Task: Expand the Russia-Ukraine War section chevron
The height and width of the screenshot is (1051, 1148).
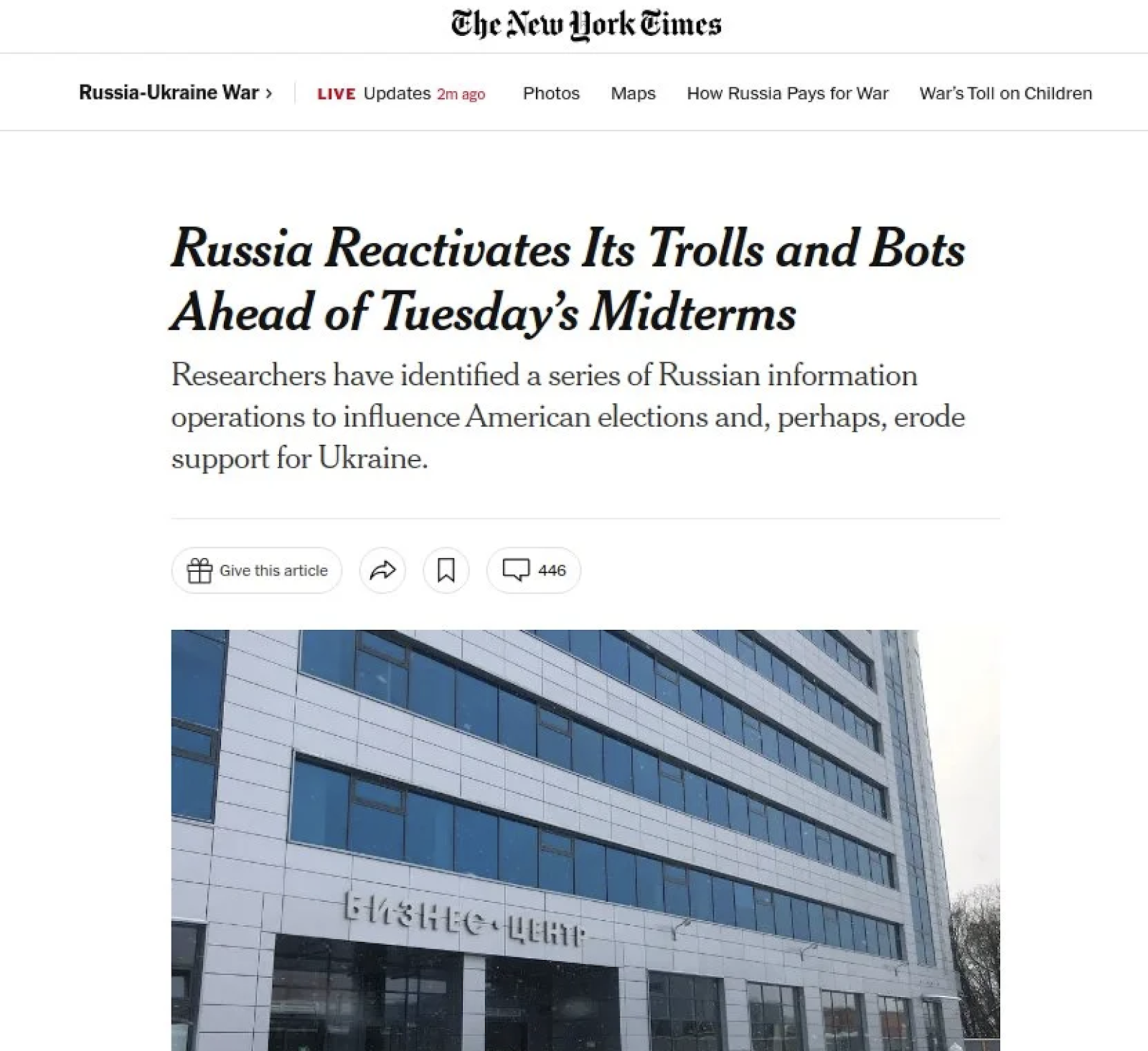Action: (269, 93)
